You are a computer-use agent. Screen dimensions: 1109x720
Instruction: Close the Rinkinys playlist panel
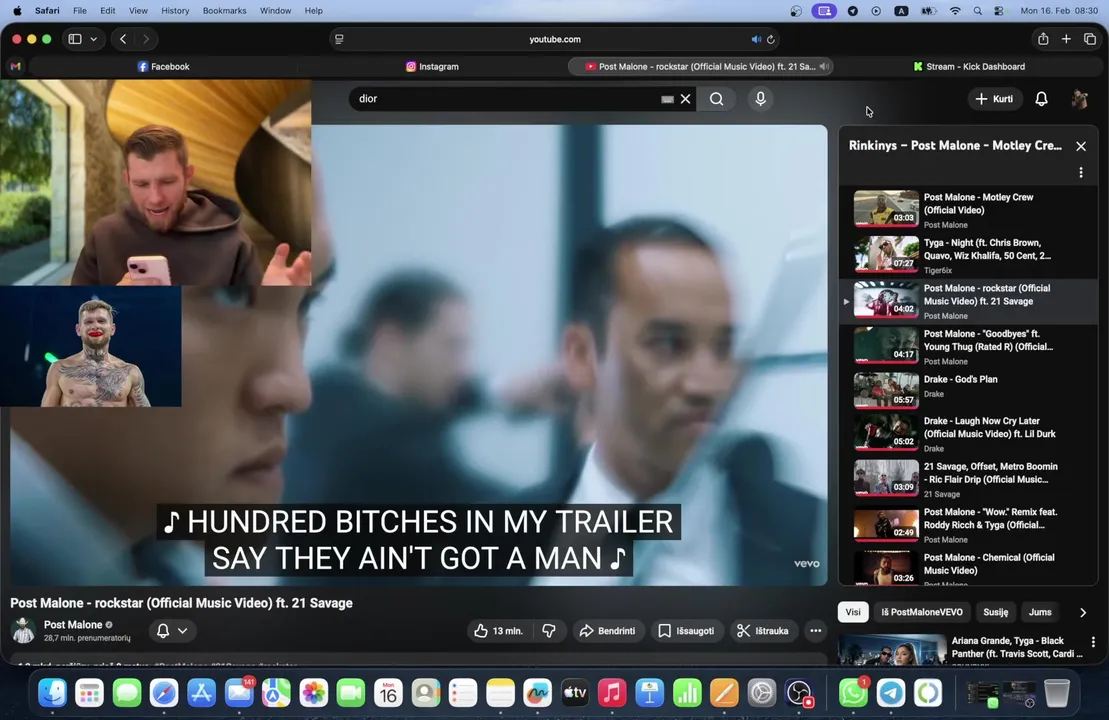tap(1081, 146)
